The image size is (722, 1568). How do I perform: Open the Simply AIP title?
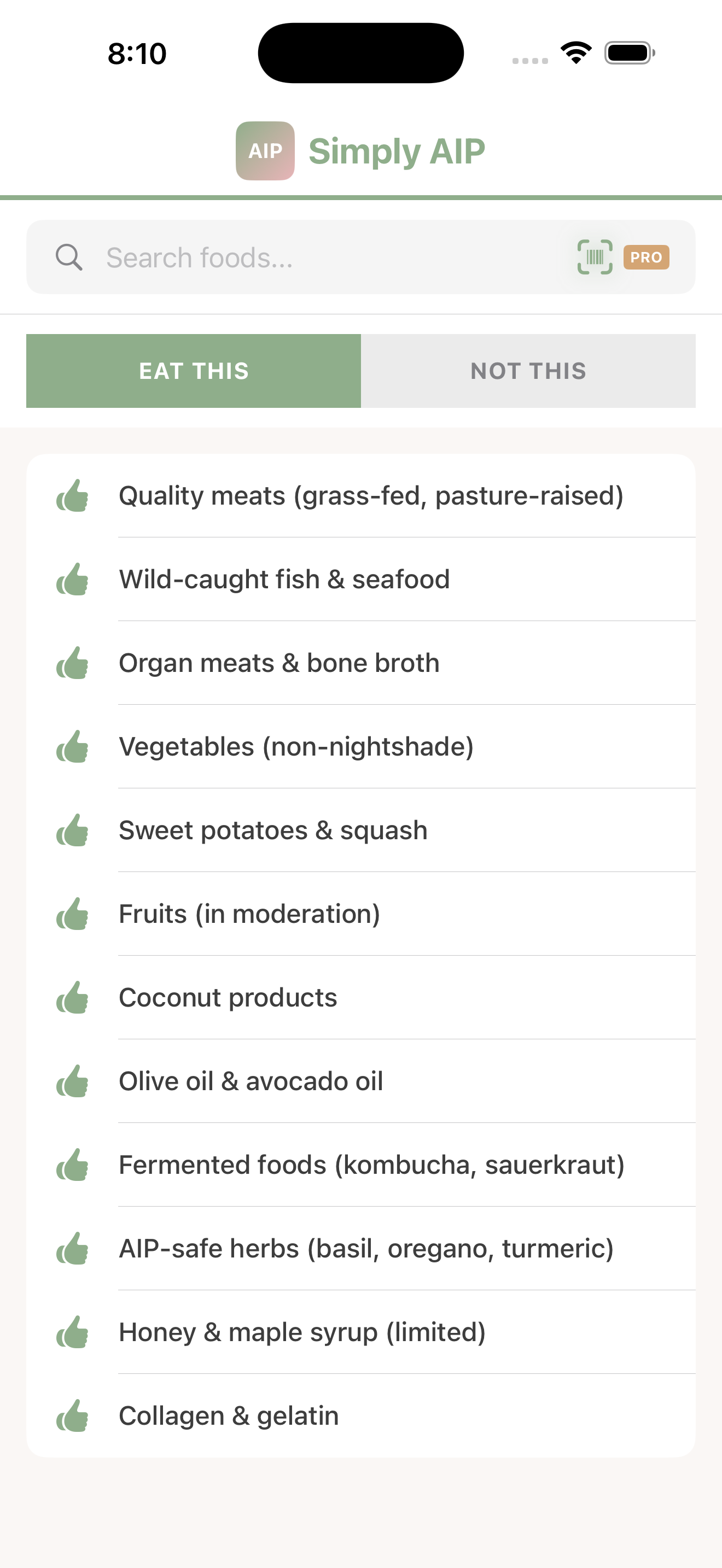point(397,151)
